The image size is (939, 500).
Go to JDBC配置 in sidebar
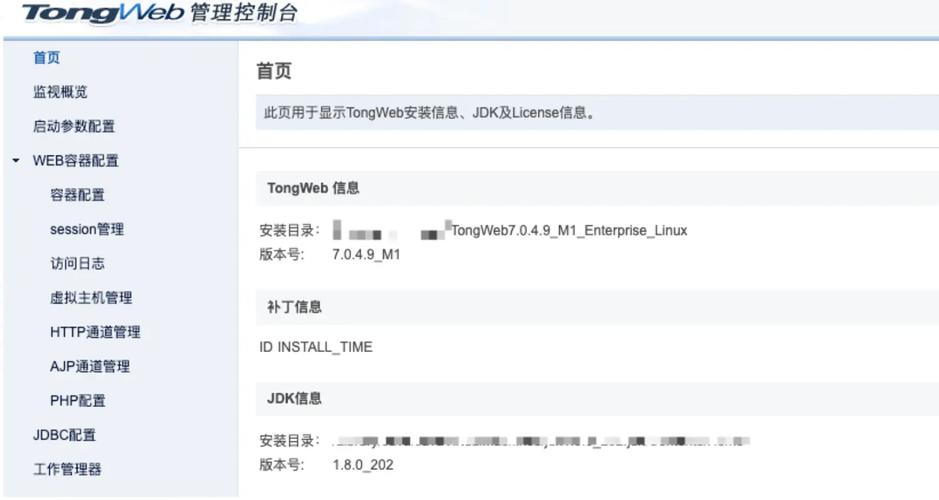[x=64, y=435]
